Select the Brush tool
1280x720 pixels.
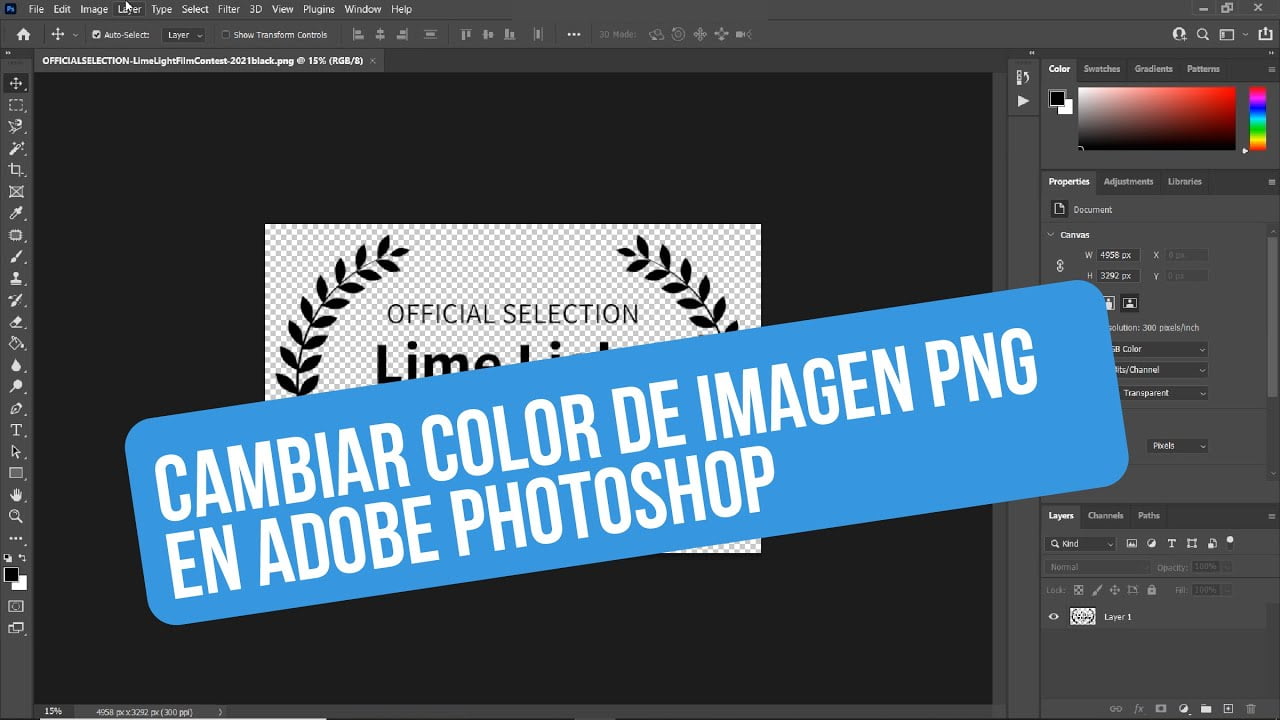[16, 257]
